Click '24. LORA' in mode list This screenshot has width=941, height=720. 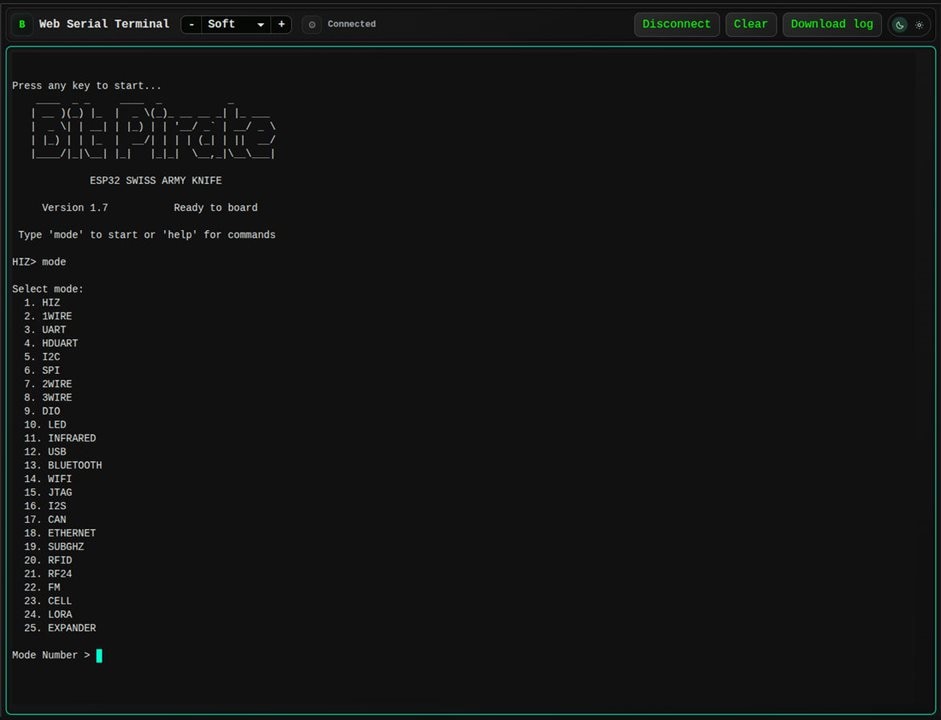48,614
